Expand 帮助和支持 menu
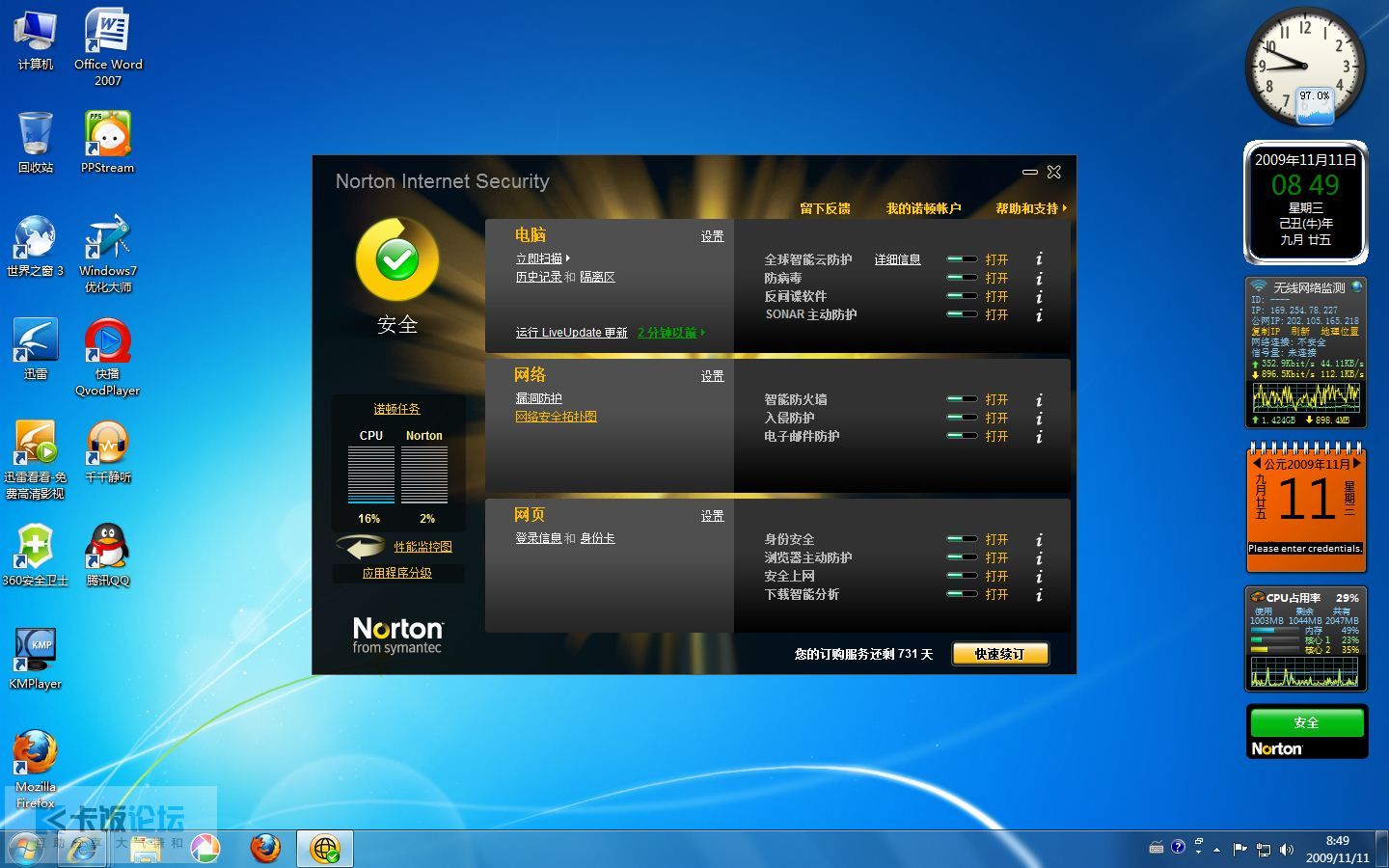The width and height of the screenshot is (1389, 868). coord(1031,208)
